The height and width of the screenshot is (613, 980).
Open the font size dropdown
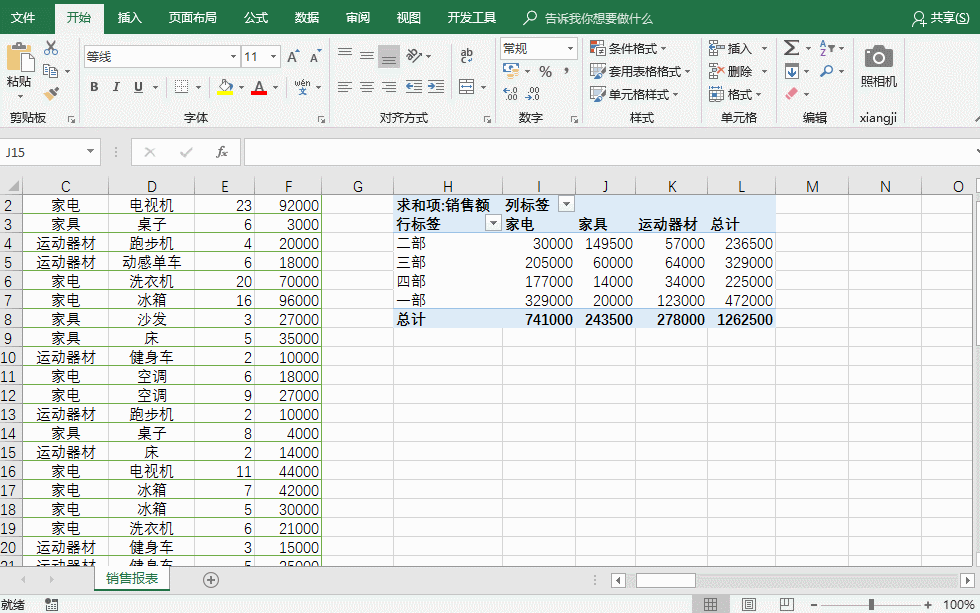tap(273, 57)
